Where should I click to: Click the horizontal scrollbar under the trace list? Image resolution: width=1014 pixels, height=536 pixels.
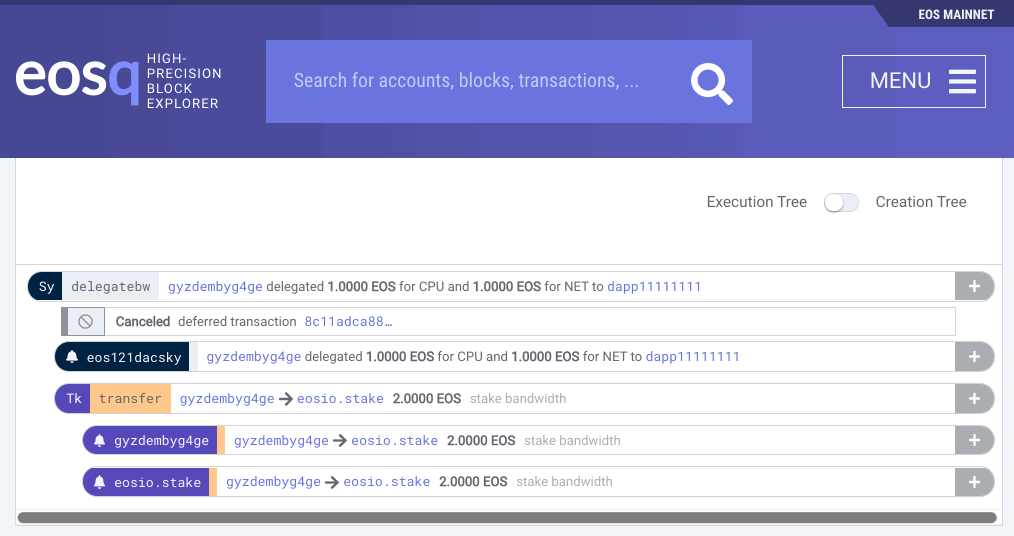point(507,517)
